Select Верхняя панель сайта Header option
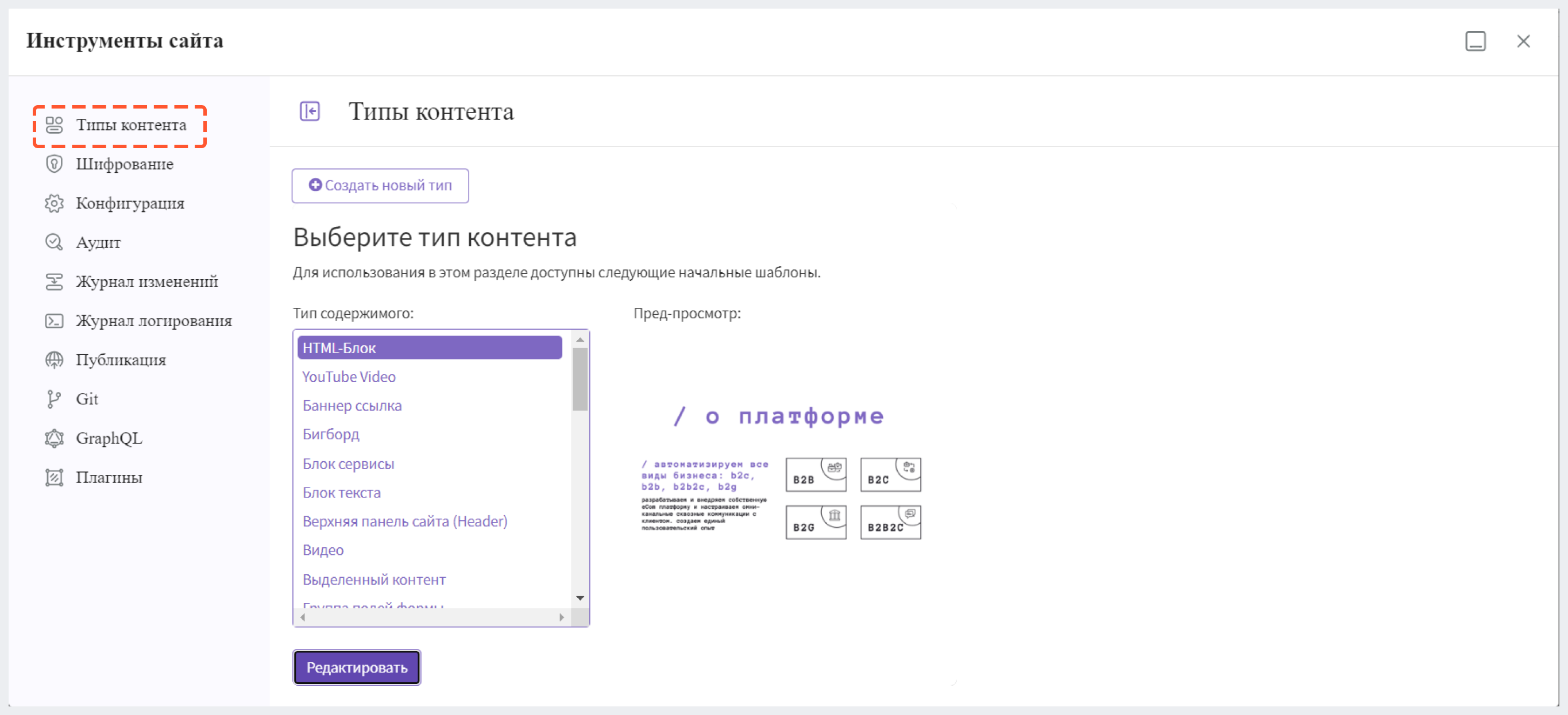The image size is (1568, 715). pos(404,521)
